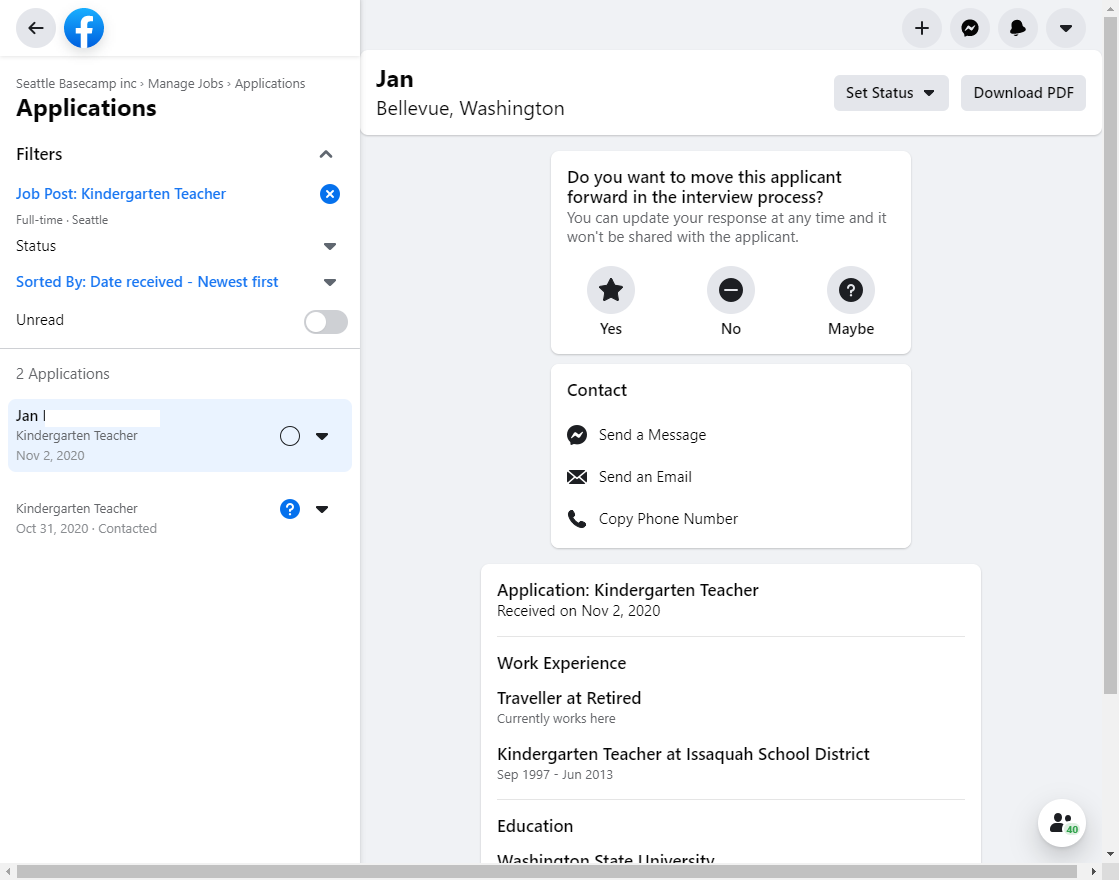
Task: Open the Create menu with the plus icon
Action: (x=921, y=28)
